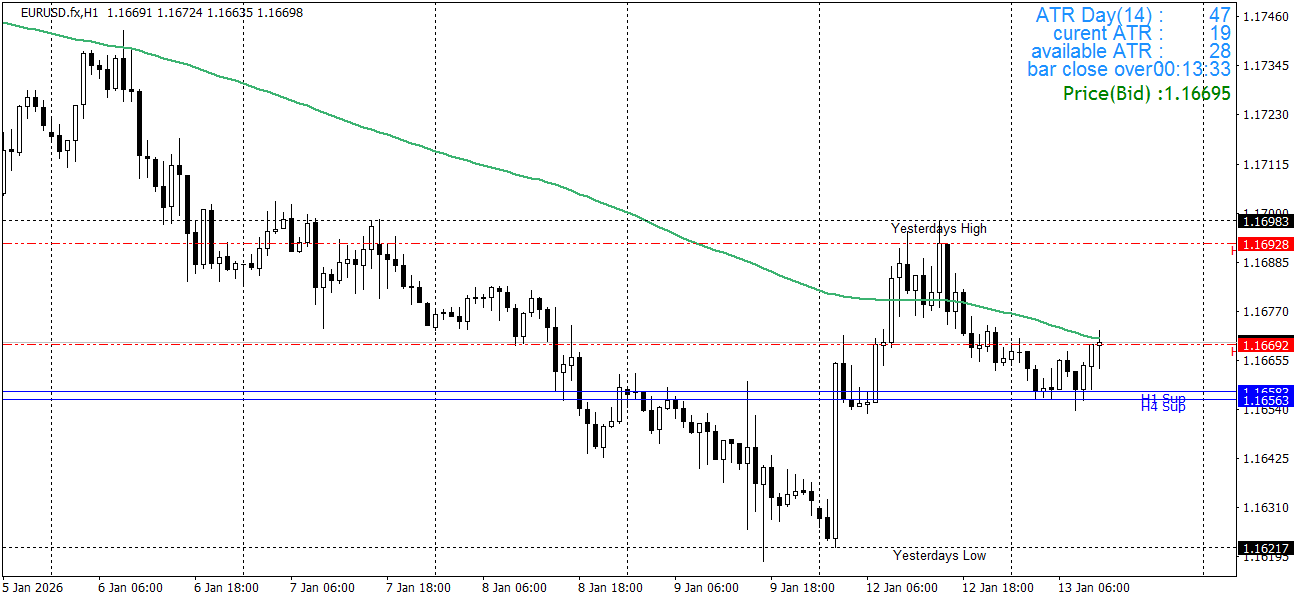This screenshot has height=600, width=1300.
Task: Click the "12 Jan 18:00" time label
Action: tap(998, 588)
